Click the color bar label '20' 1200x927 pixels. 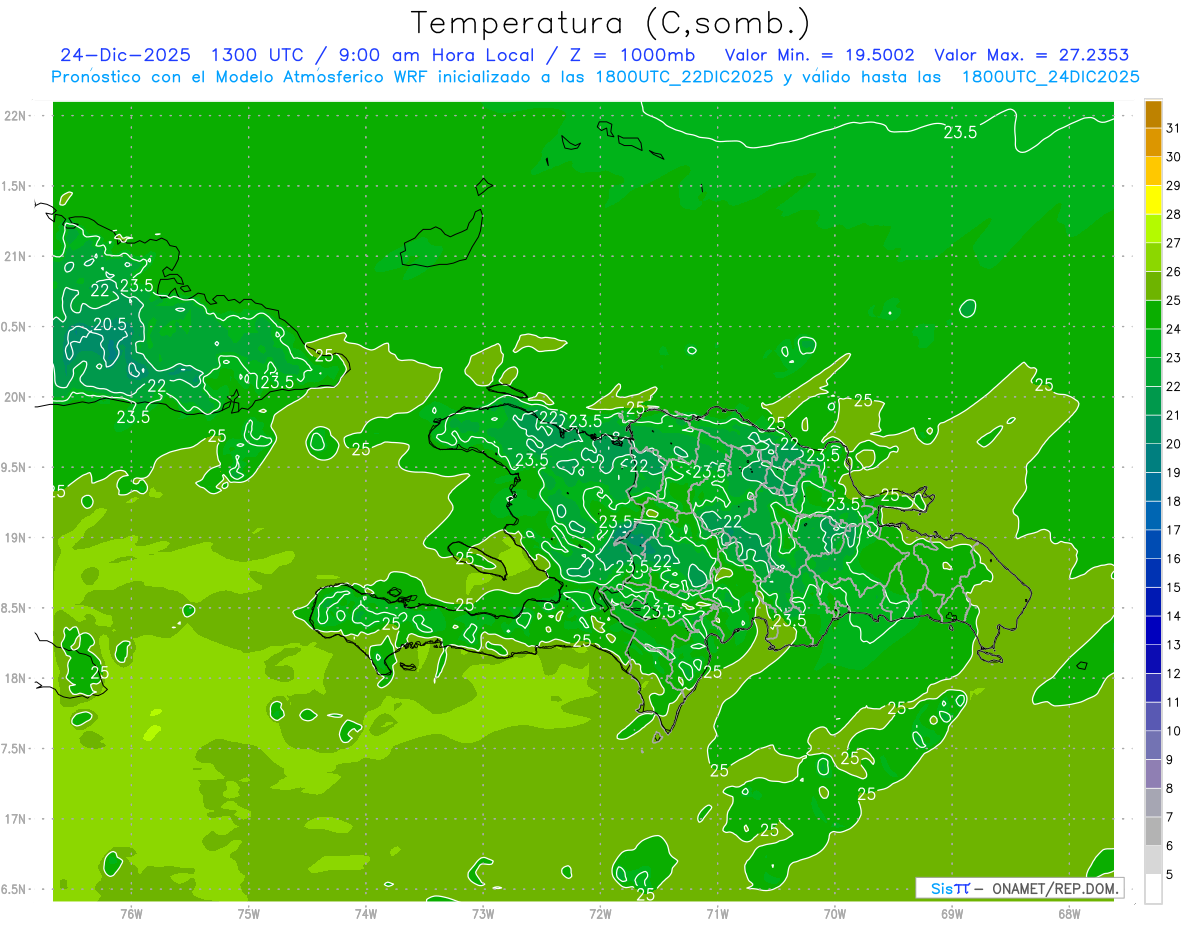(x=1174, y=443)
